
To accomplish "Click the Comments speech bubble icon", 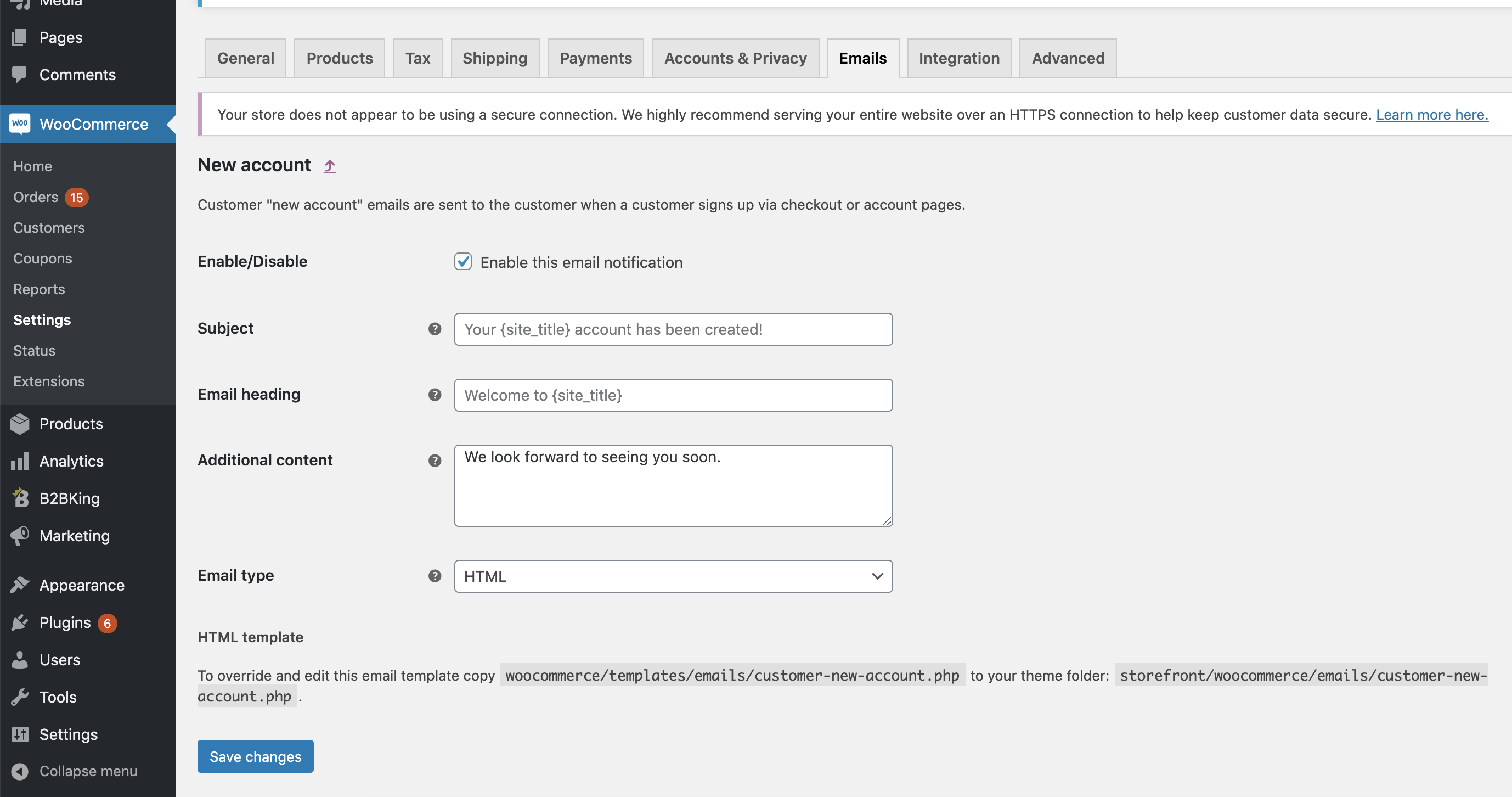I will click(x=19, y=75).
